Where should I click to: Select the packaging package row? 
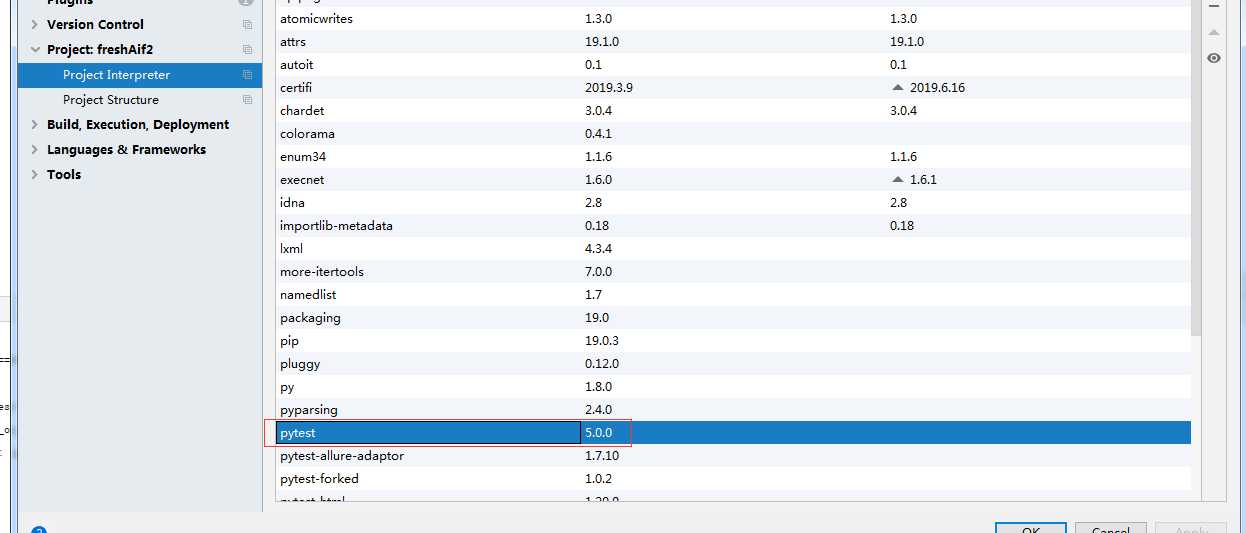(733, 317)
